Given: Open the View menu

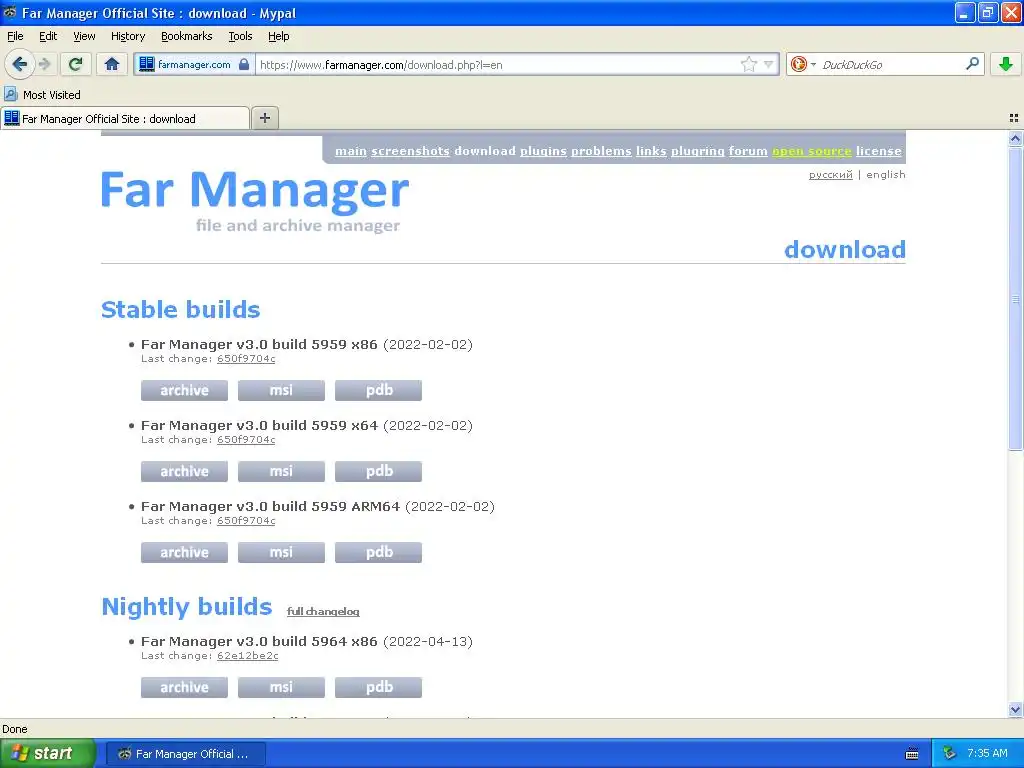Looking at the screenshot, I should 84,36.
